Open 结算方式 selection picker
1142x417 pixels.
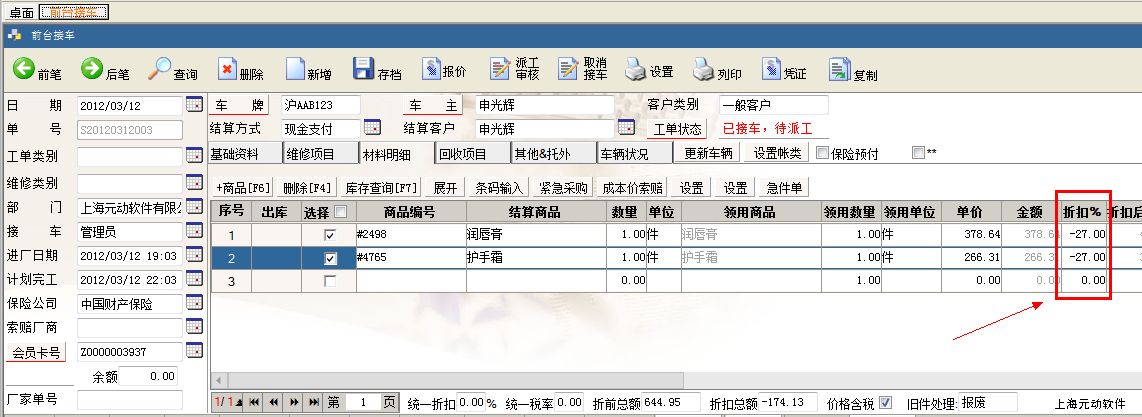(x=372, y=128)
